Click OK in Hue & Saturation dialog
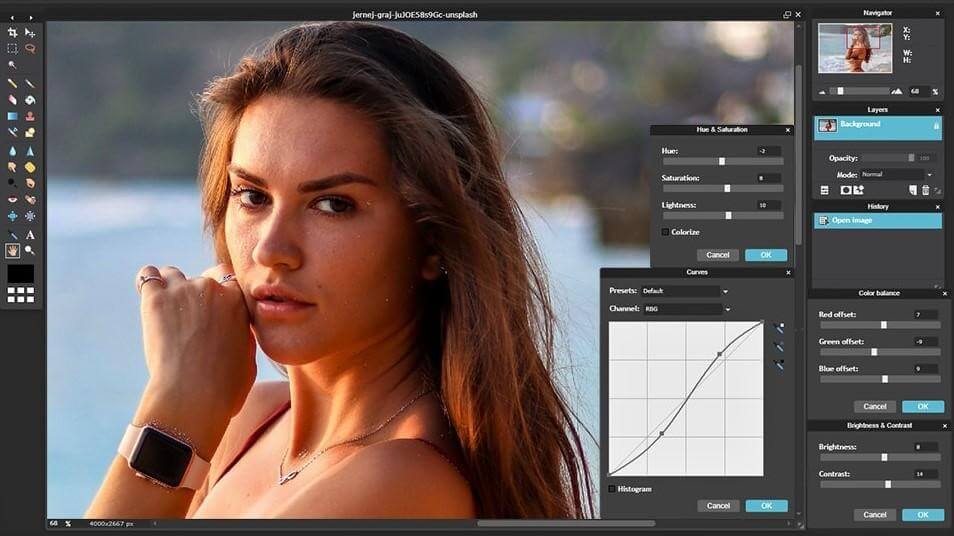 click(x=765, y=255)
